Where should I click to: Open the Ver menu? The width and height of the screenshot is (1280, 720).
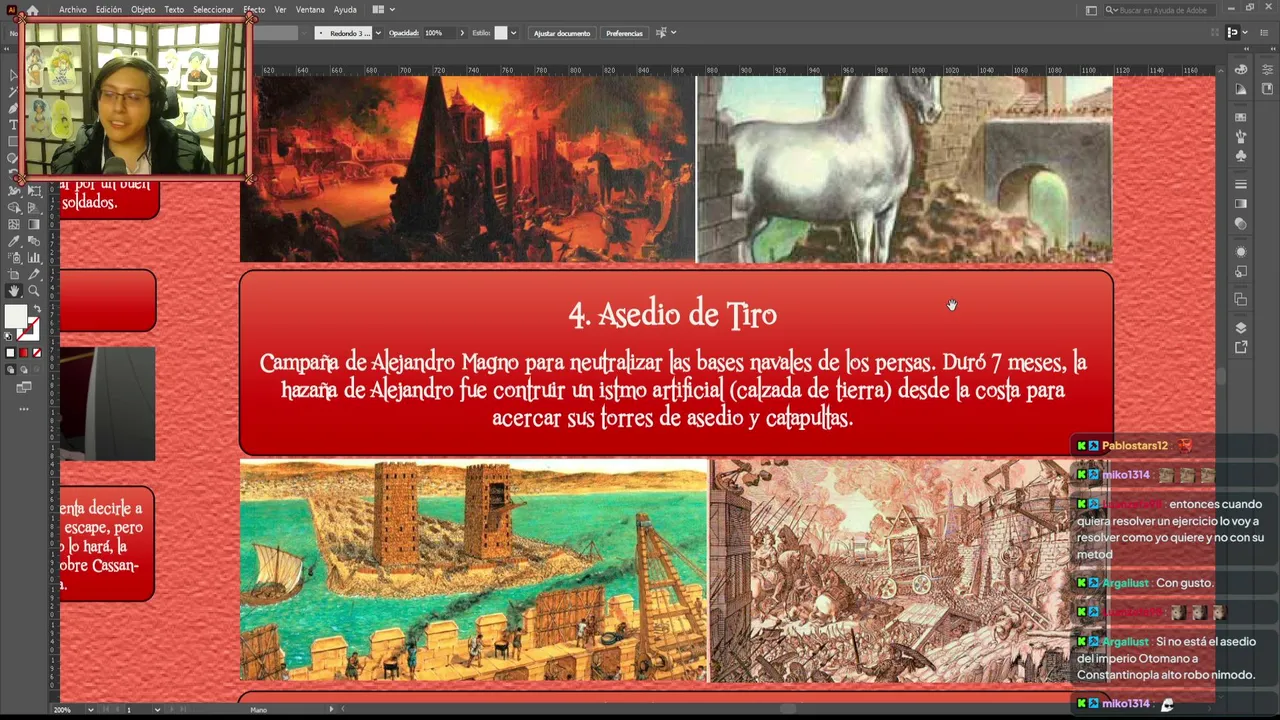pos(280,10)
